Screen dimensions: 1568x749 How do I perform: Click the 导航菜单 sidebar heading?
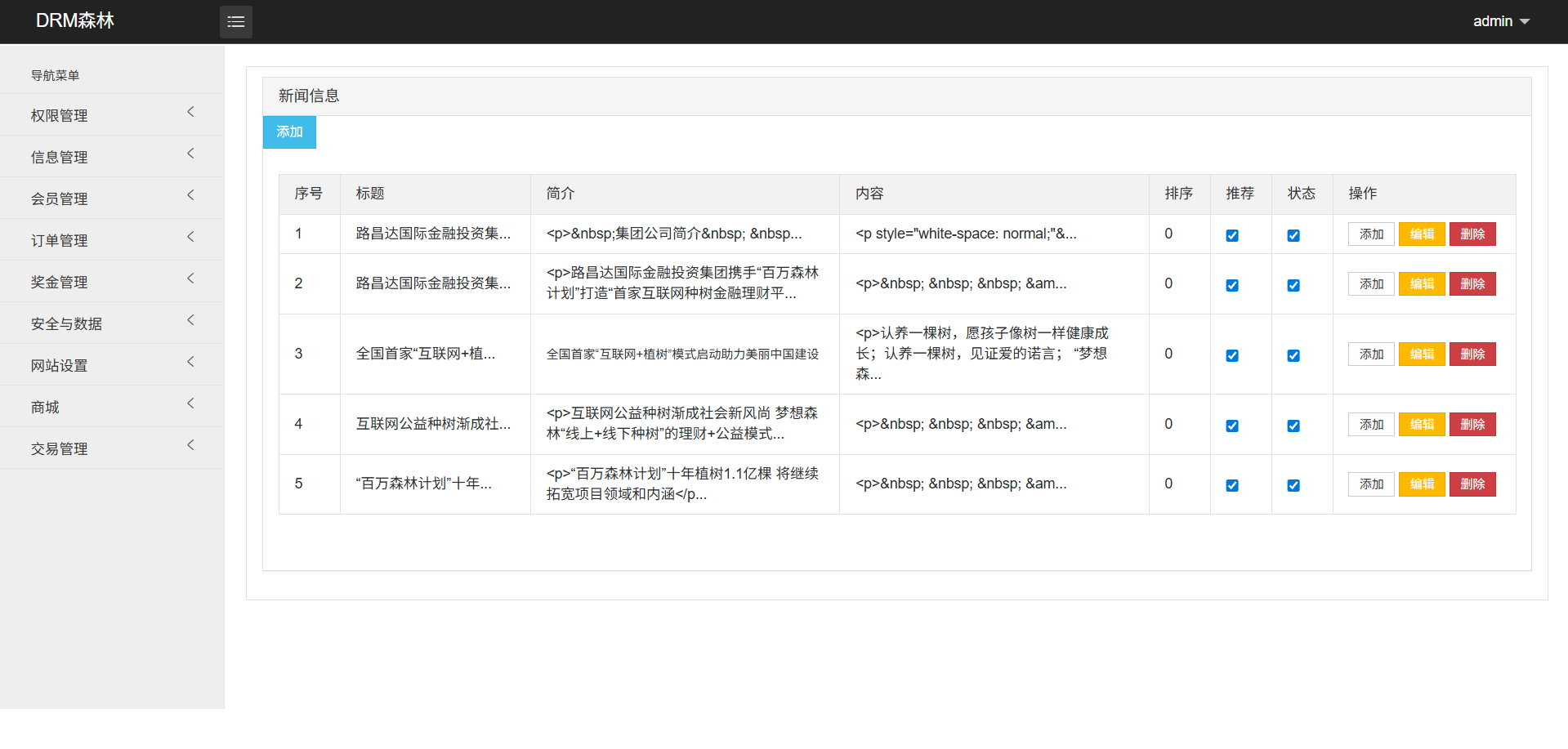point(55,75)
